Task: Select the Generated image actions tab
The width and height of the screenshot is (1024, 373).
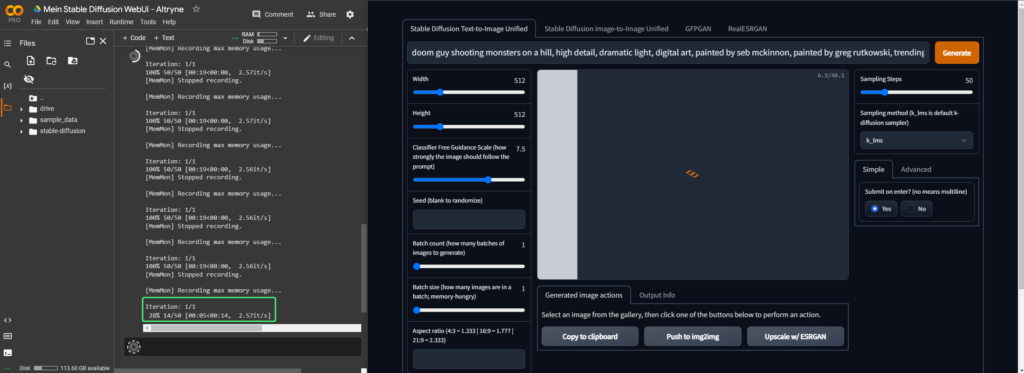Action: tap(584, 295)
